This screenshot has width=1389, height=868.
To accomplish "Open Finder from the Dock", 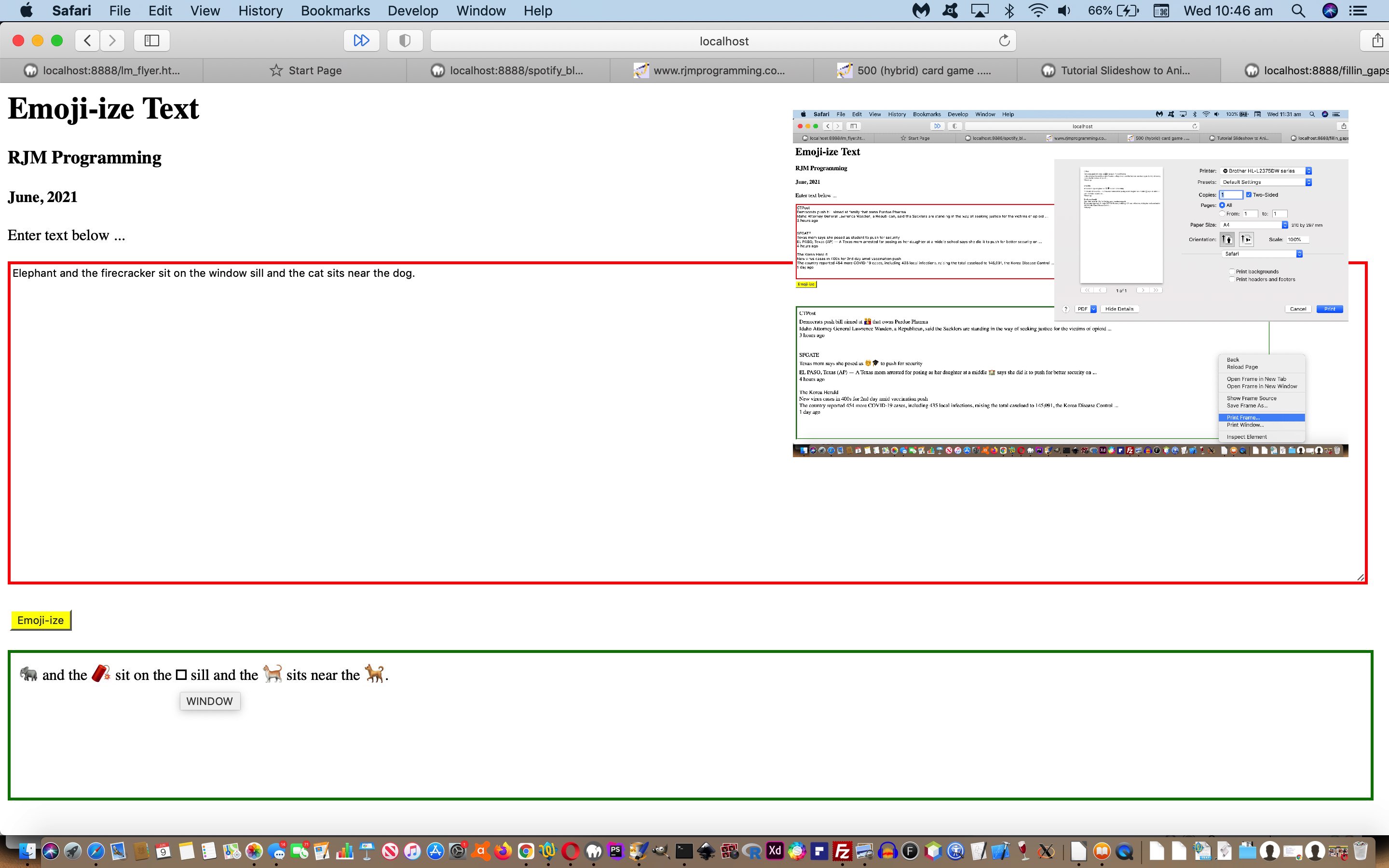I will (x=27, y=851).
